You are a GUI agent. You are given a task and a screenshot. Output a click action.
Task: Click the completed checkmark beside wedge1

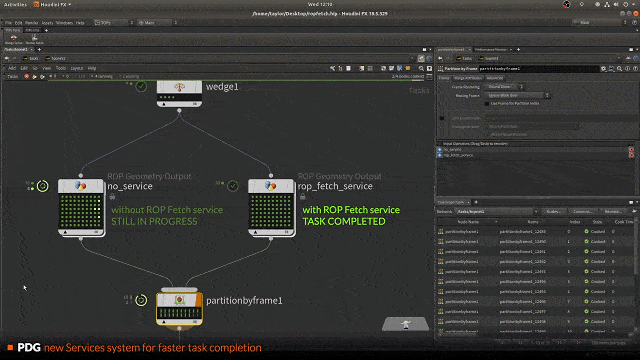[x=141, y=87]
